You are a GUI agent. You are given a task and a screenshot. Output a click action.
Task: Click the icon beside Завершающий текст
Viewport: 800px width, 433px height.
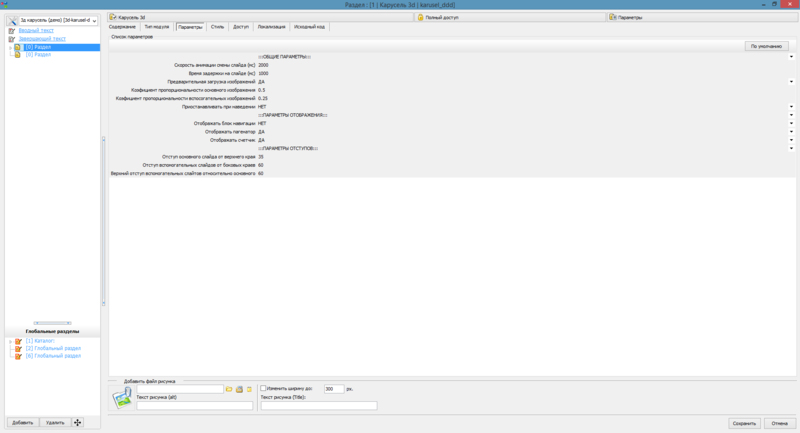tap(12, 39)
